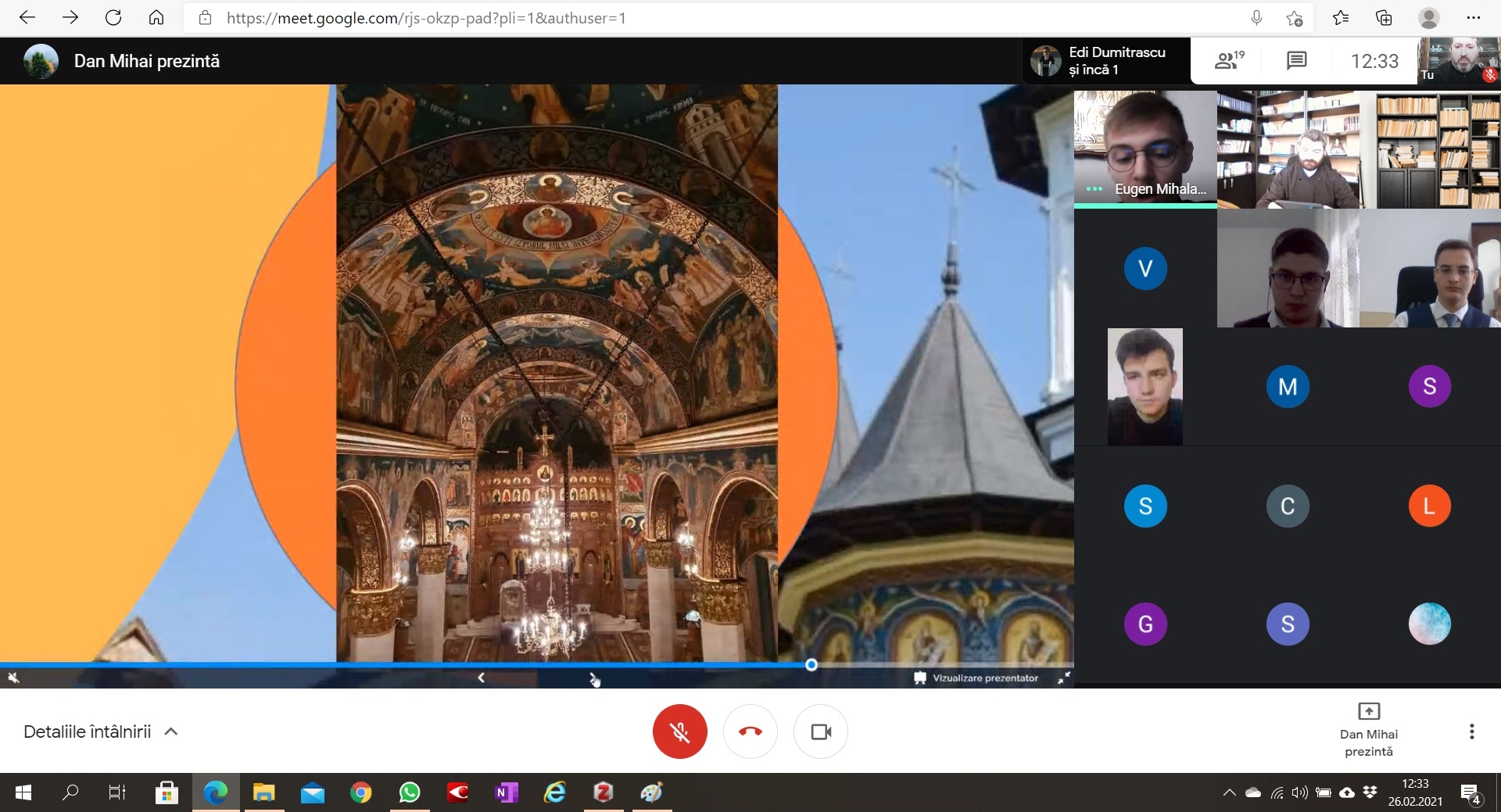This screenshot has height=812, width=1501.
Task: Open Dan Mihai prezintă presenting options
Action: [1368, 730]
